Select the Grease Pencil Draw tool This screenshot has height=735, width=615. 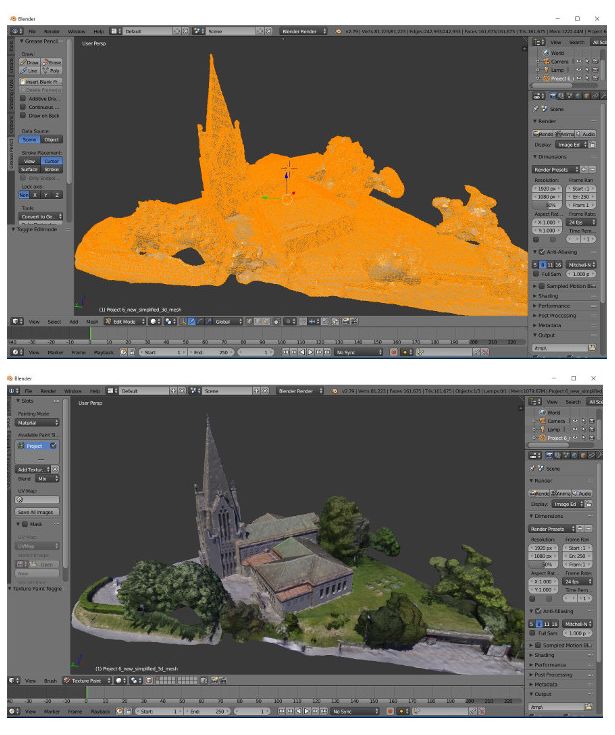[30, 62]
